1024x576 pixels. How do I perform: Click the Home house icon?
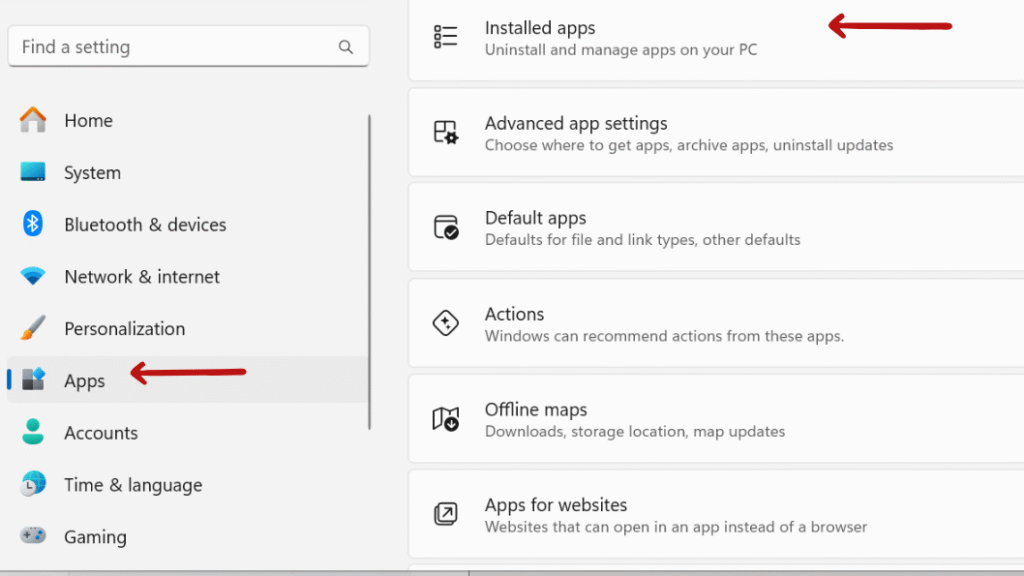click(x=33, y=120)
